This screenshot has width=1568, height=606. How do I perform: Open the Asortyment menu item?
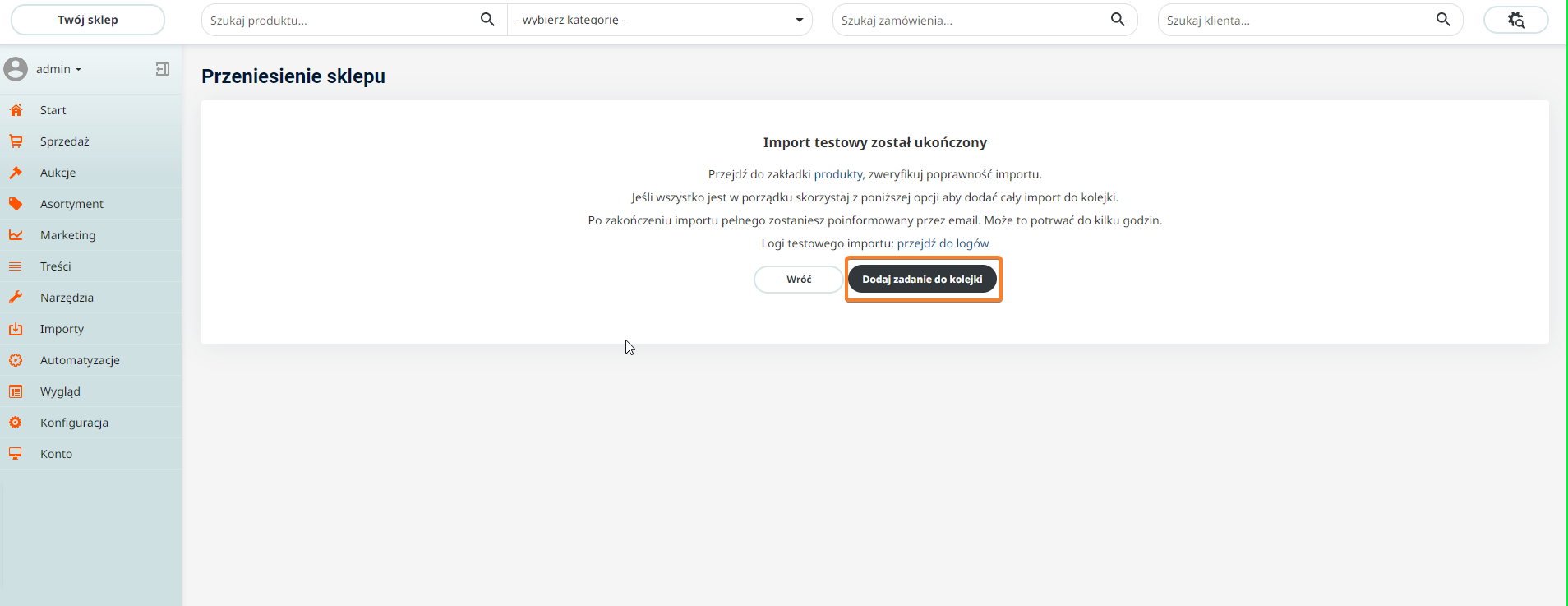[90, 204]
